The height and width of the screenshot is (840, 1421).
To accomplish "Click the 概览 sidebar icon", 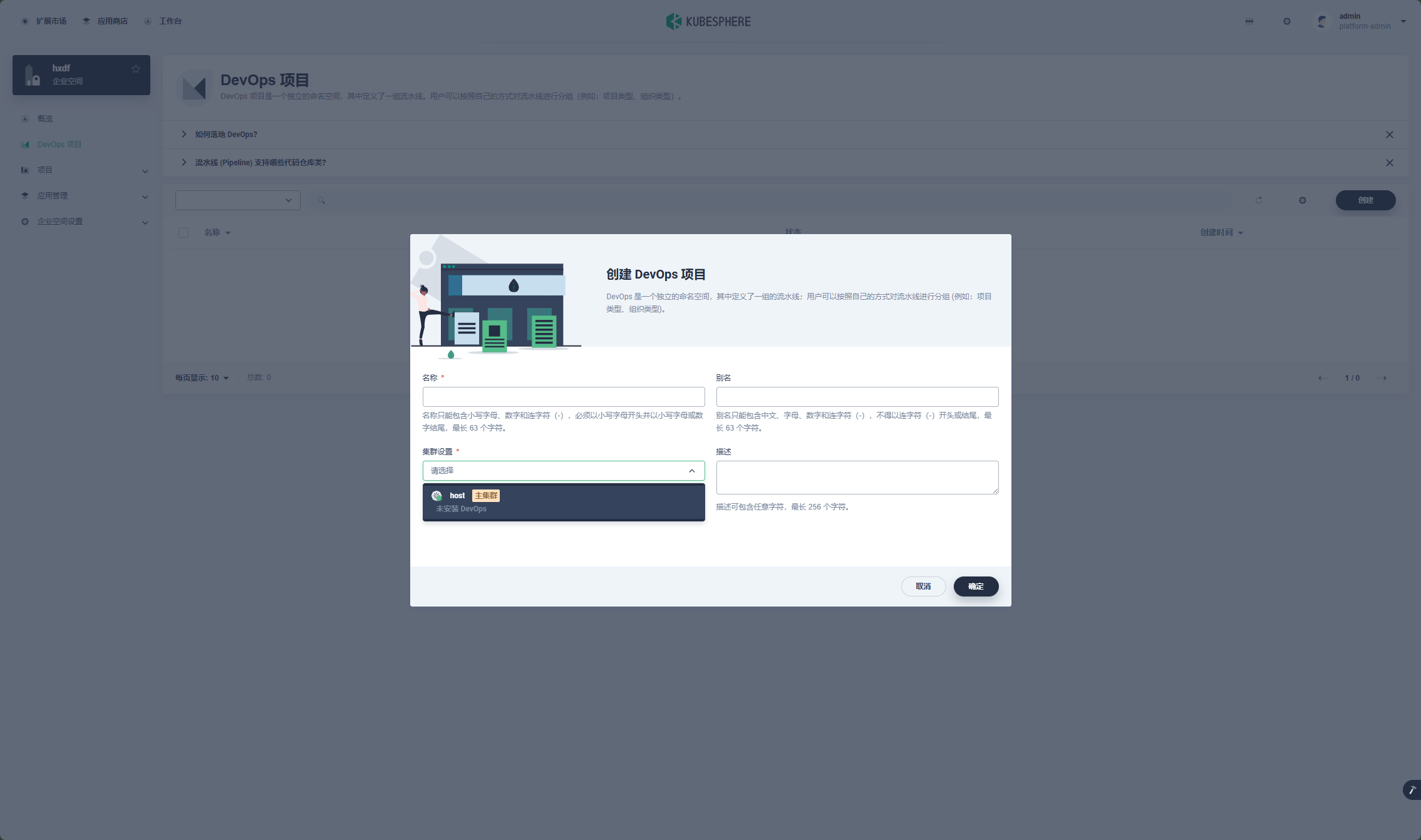I will 25,119.
